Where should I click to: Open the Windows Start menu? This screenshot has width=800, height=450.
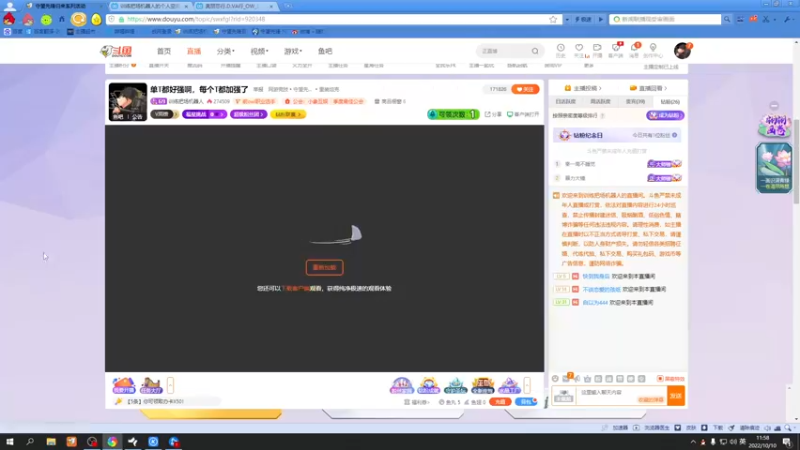pos(9,441)
